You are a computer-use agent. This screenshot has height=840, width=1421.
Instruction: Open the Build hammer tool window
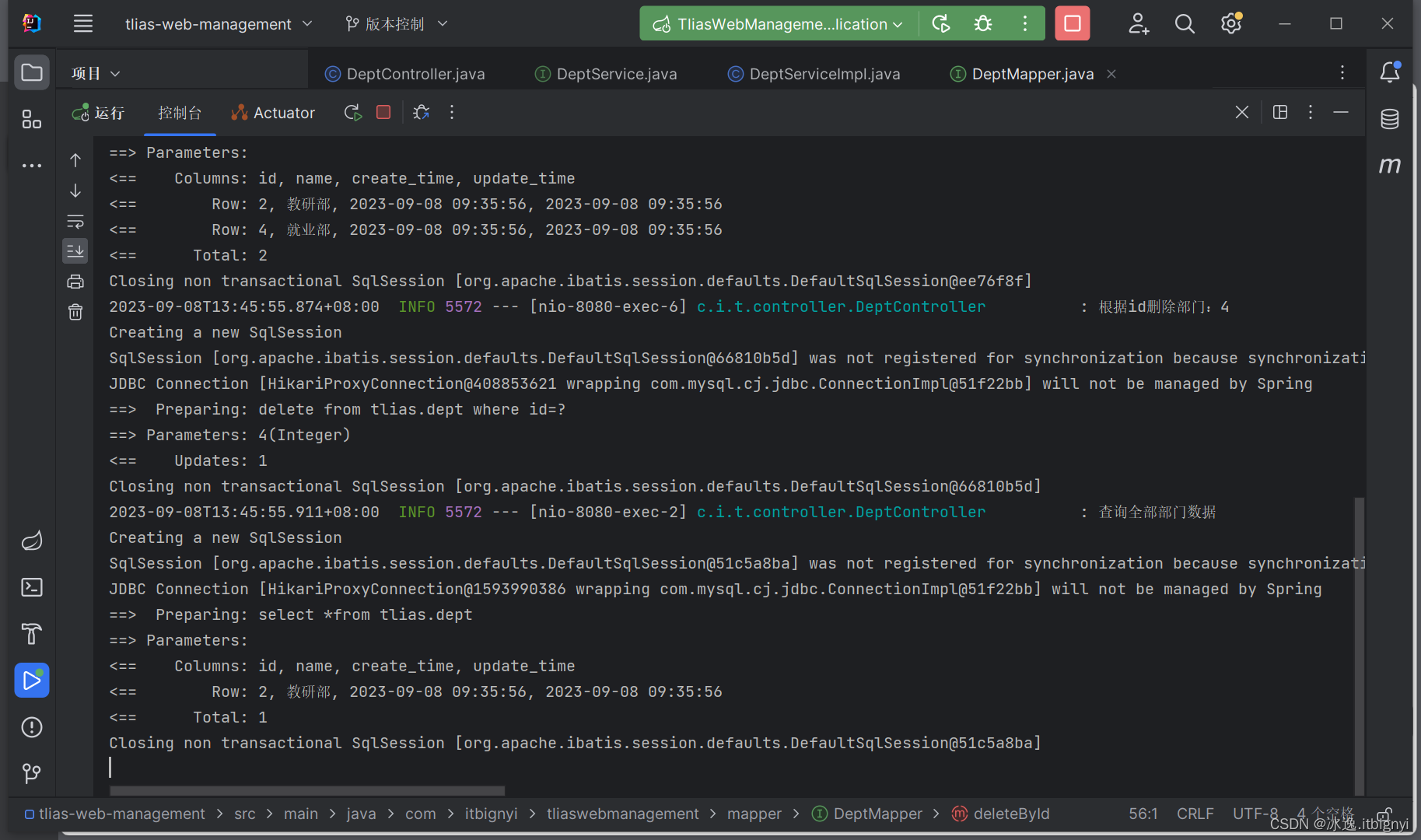pyautogui.click(x=32, y=634)
